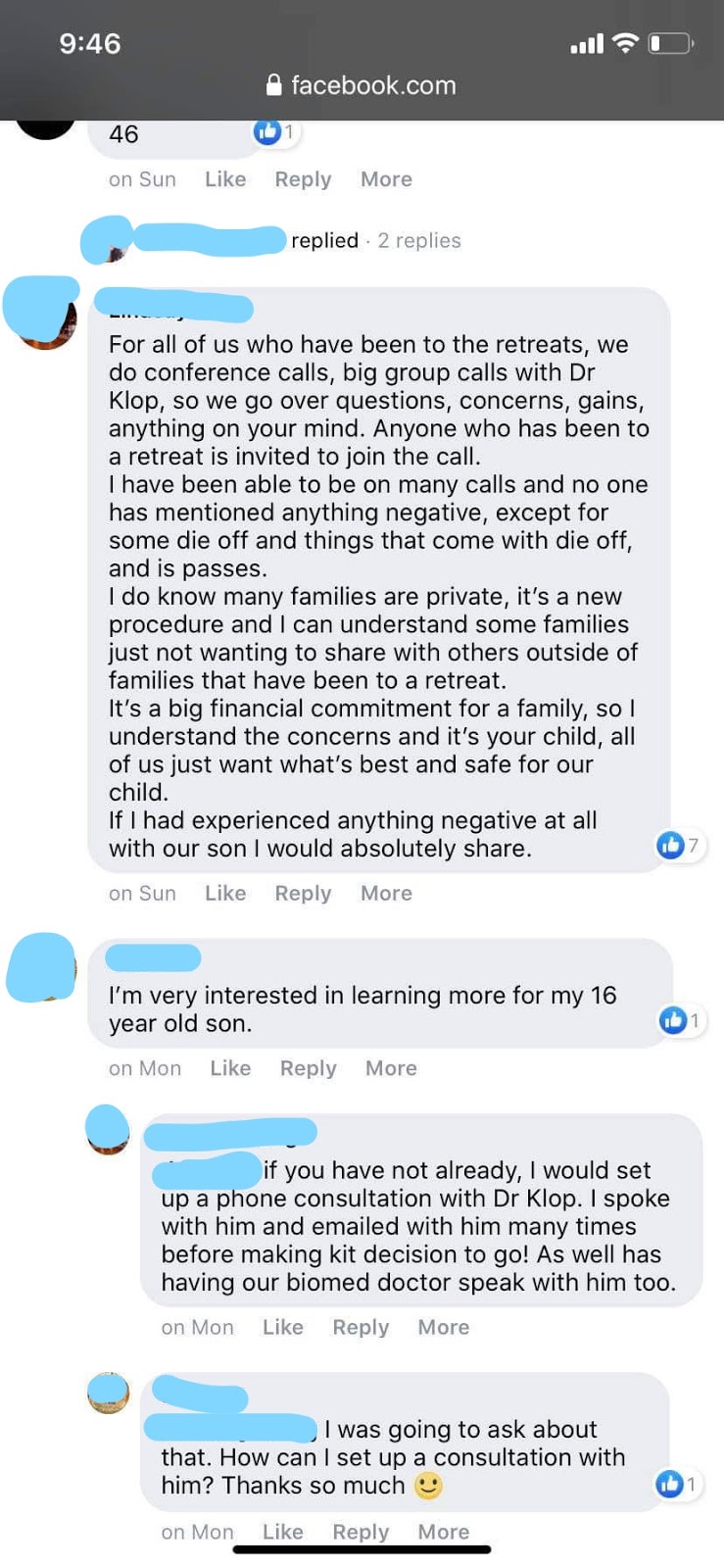Open More options under the retreats comment
Viewport: 724px width, 1568px height.
386,893
